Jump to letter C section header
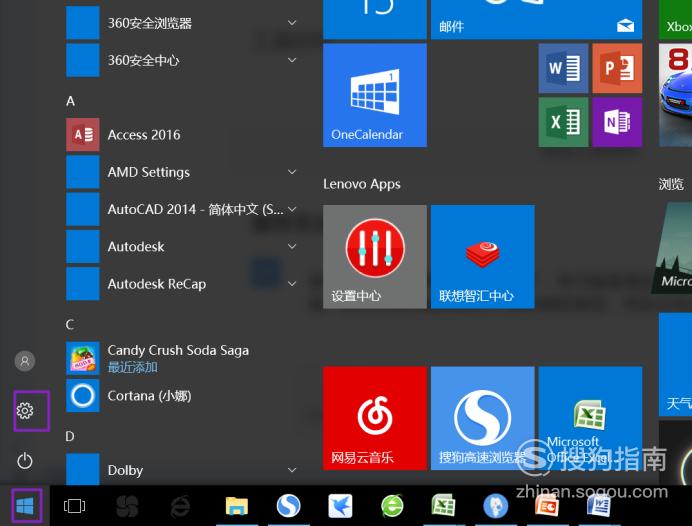 point(70,325)
